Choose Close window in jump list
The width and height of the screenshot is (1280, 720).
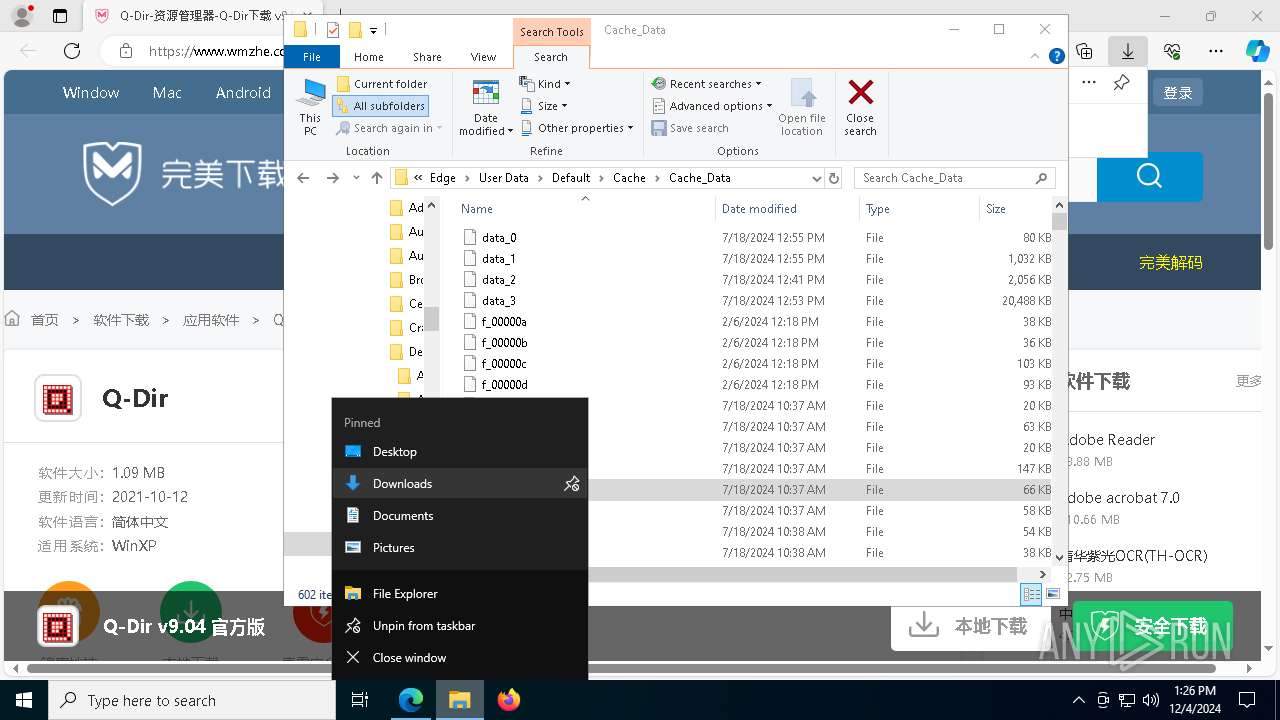460,658
